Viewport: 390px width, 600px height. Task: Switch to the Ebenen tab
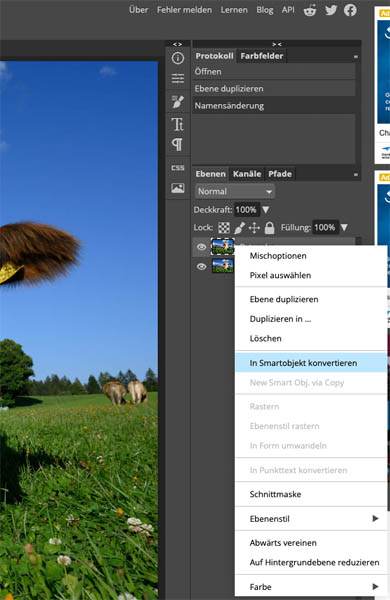[211, 174]
